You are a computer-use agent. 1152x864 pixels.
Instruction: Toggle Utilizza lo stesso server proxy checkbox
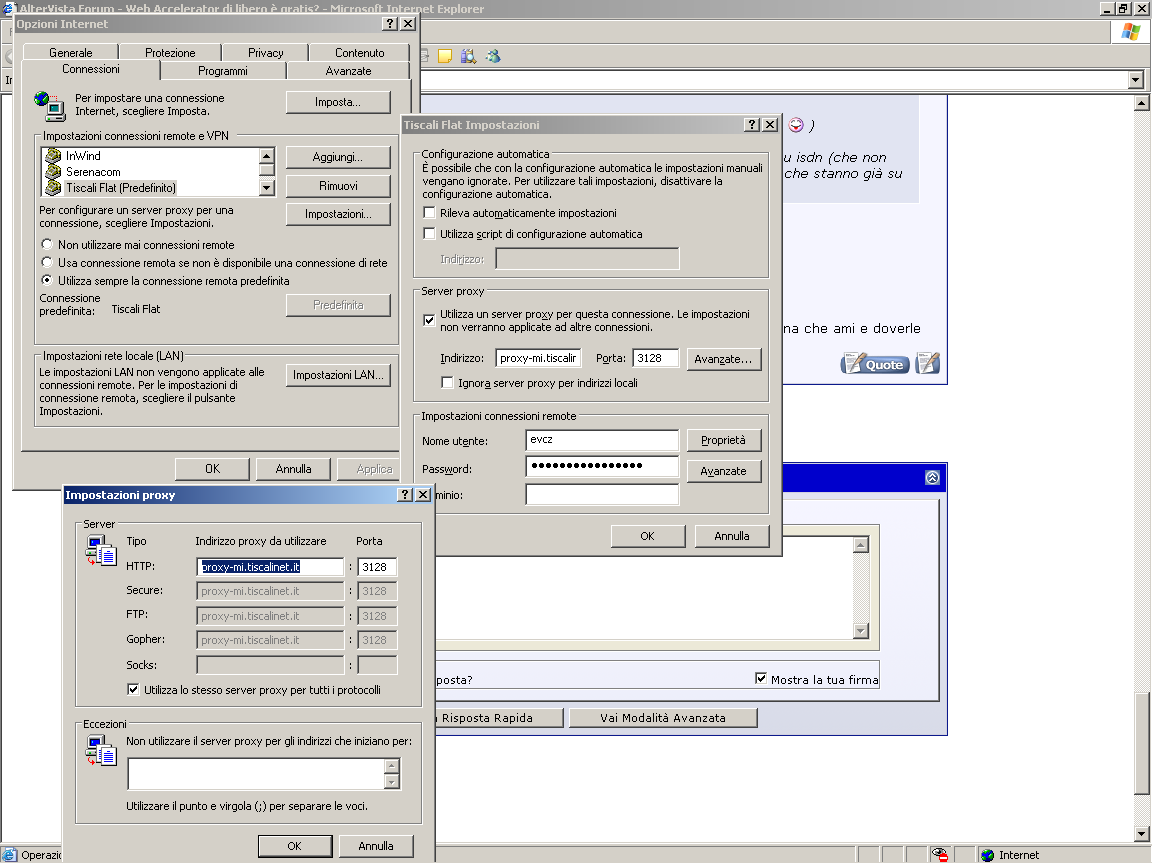point(133,690)
